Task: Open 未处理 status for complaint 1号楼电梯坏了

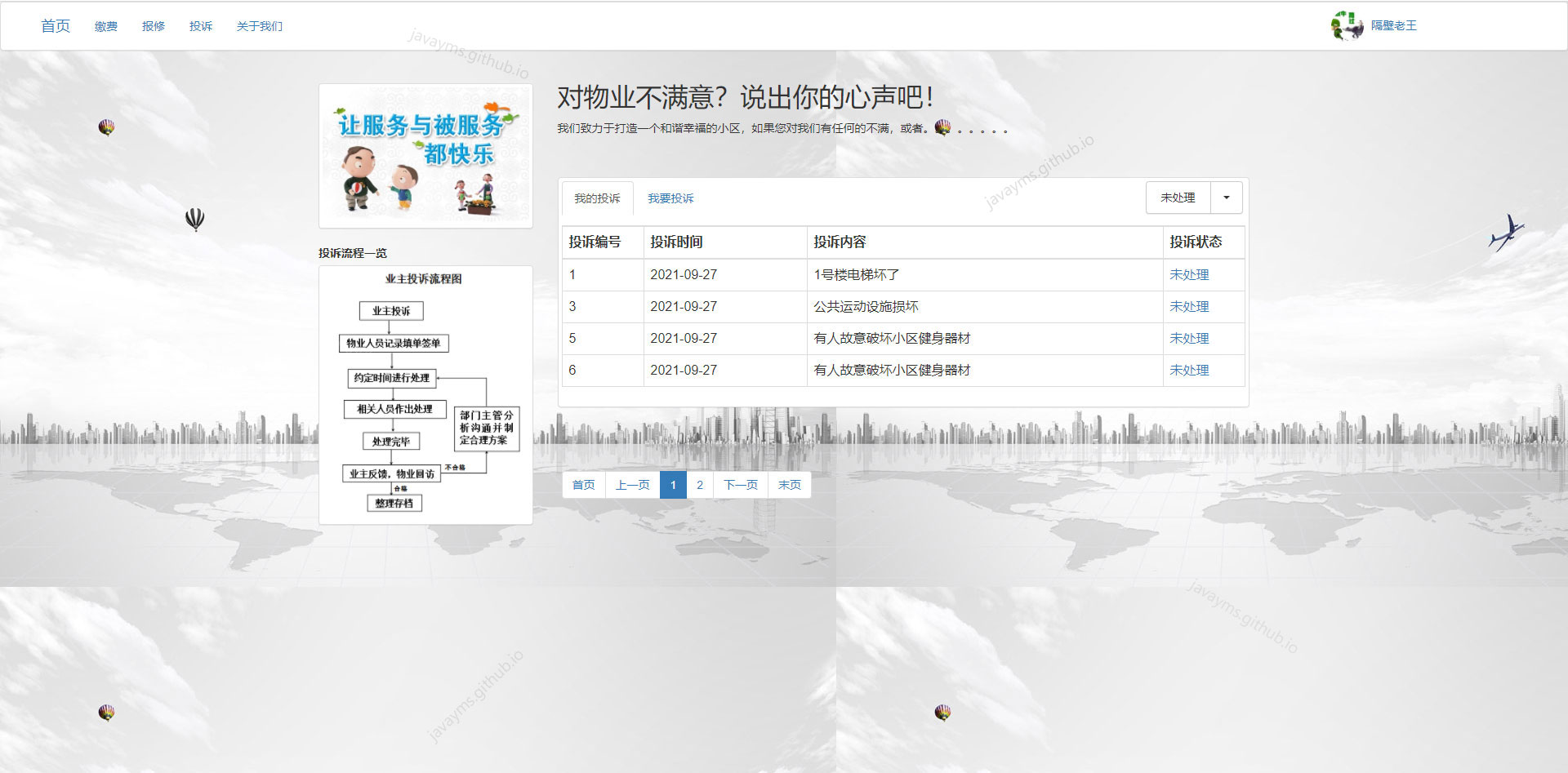Action: coord(1189,275)
